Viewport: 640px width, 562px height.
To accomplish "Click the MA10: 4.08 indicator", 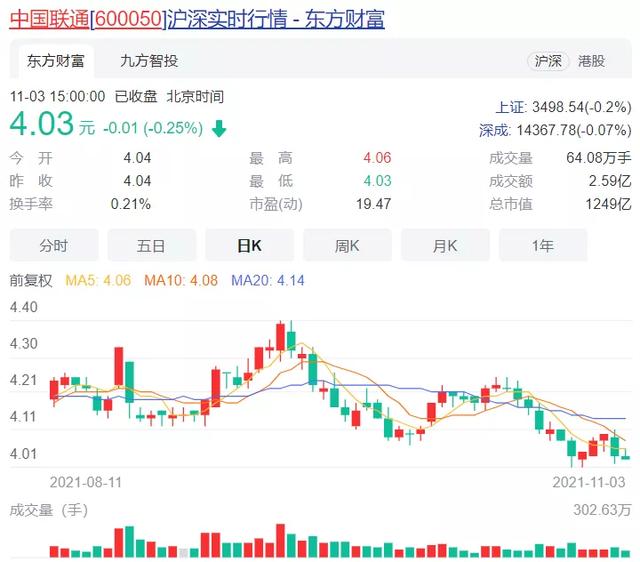I will coord(181,280).
